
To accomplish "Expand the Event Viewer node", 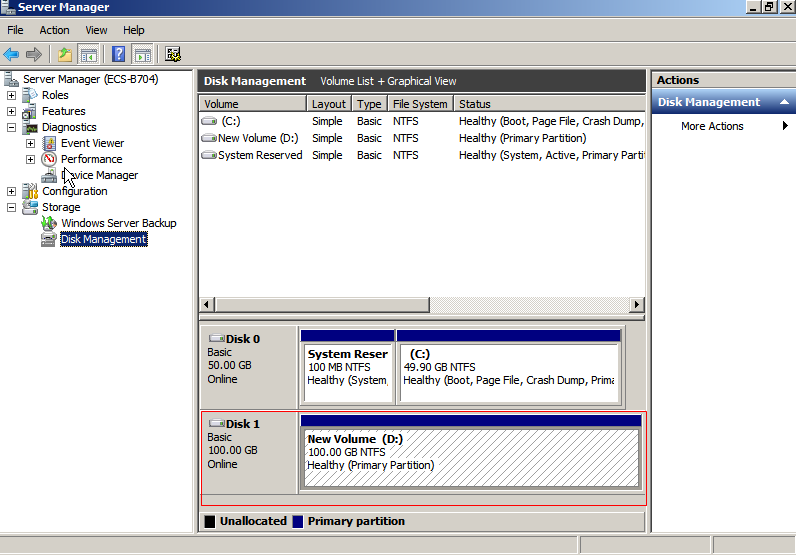I will pos(30,143).
